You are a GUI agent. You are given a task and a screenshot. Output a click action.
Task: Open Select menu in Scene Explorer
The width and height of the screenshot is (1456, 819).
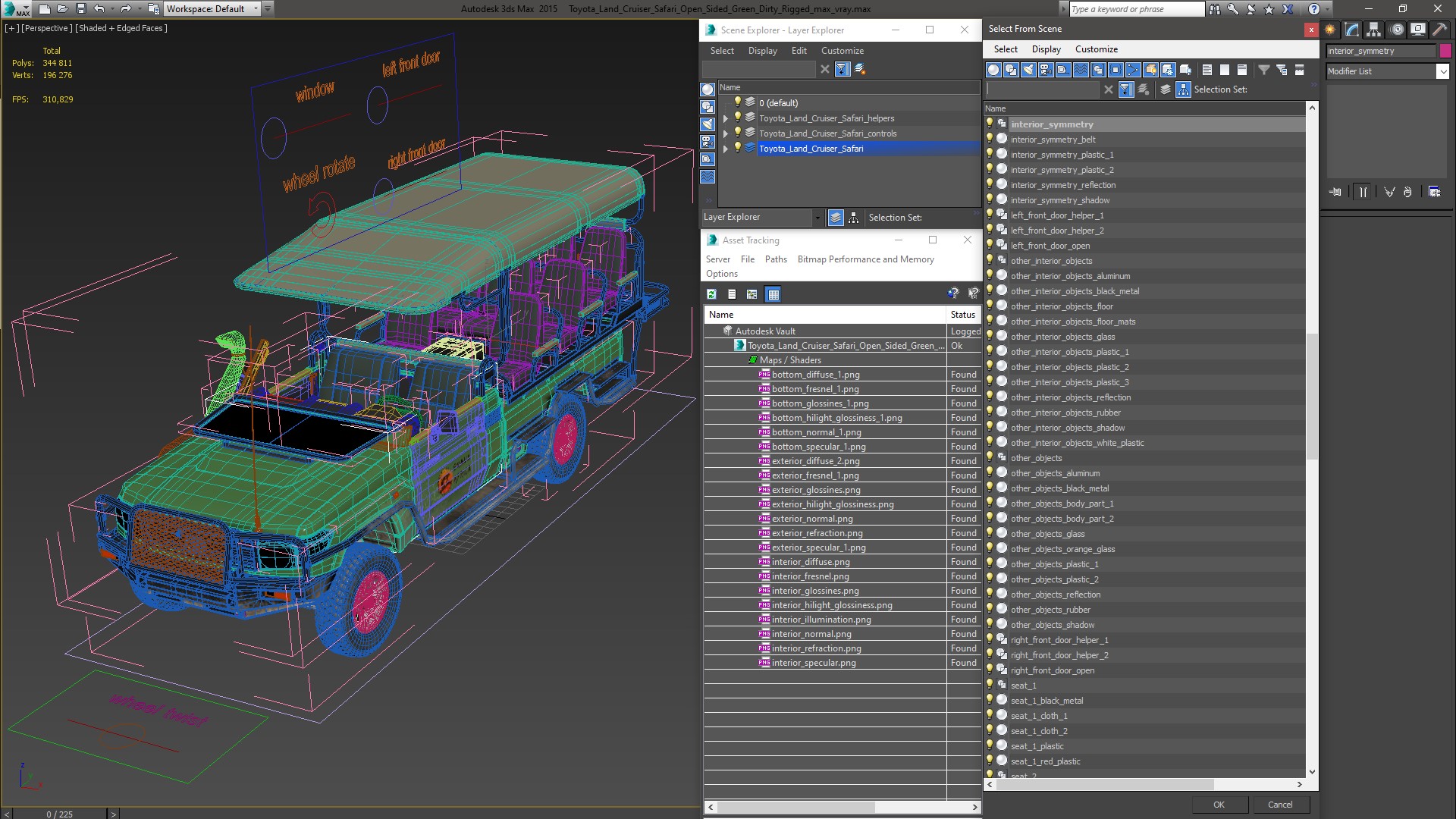click(x=722, y=51)
